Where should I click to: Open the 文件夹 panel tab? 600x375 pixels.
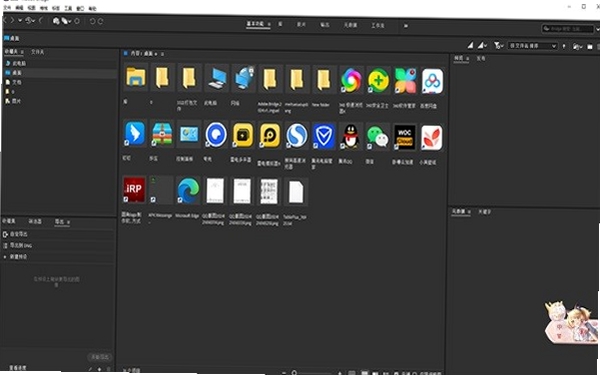pos(38,52)
